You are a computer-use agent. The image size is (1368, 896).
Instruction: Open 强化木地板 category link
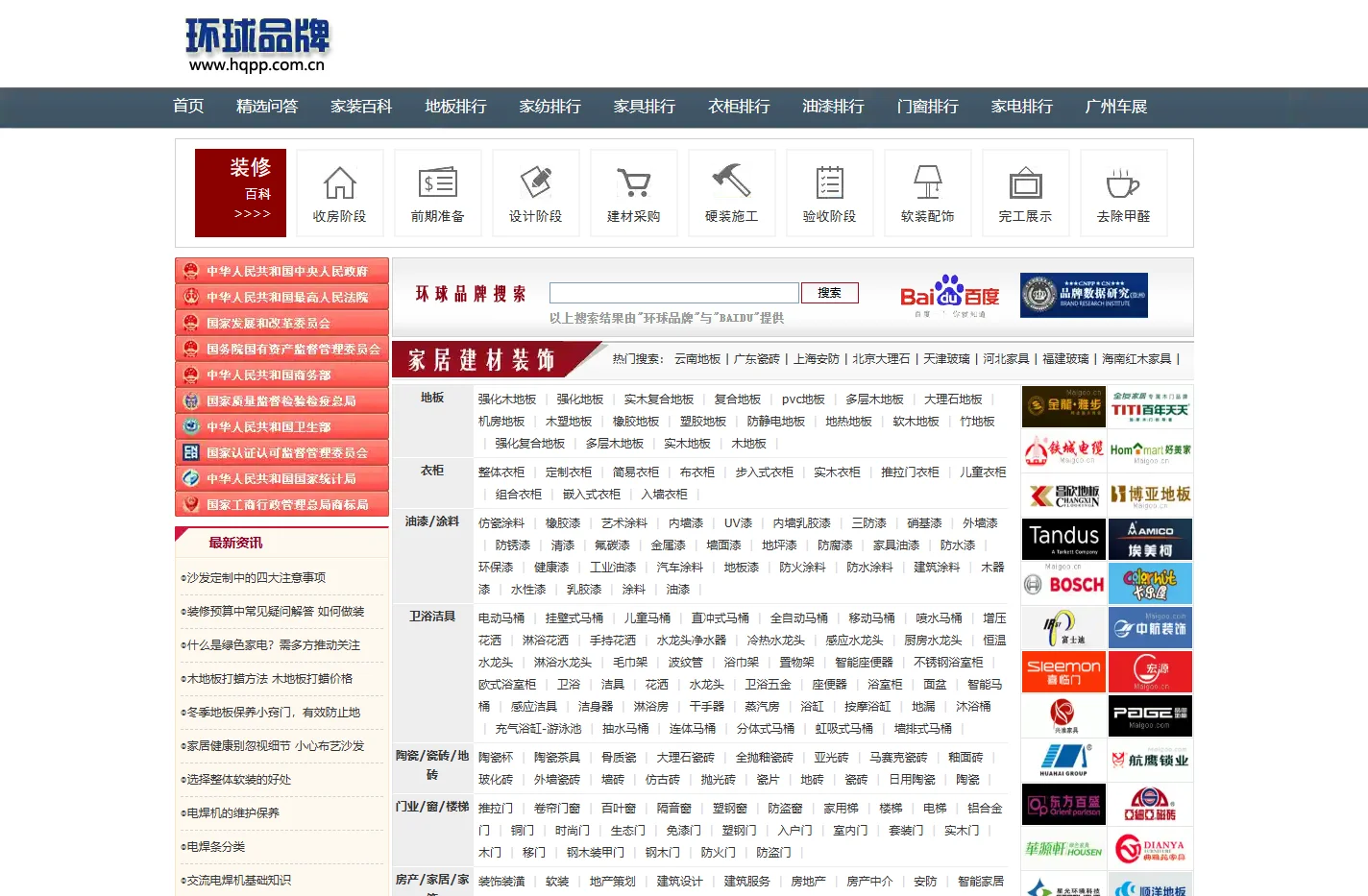[507, 400]
